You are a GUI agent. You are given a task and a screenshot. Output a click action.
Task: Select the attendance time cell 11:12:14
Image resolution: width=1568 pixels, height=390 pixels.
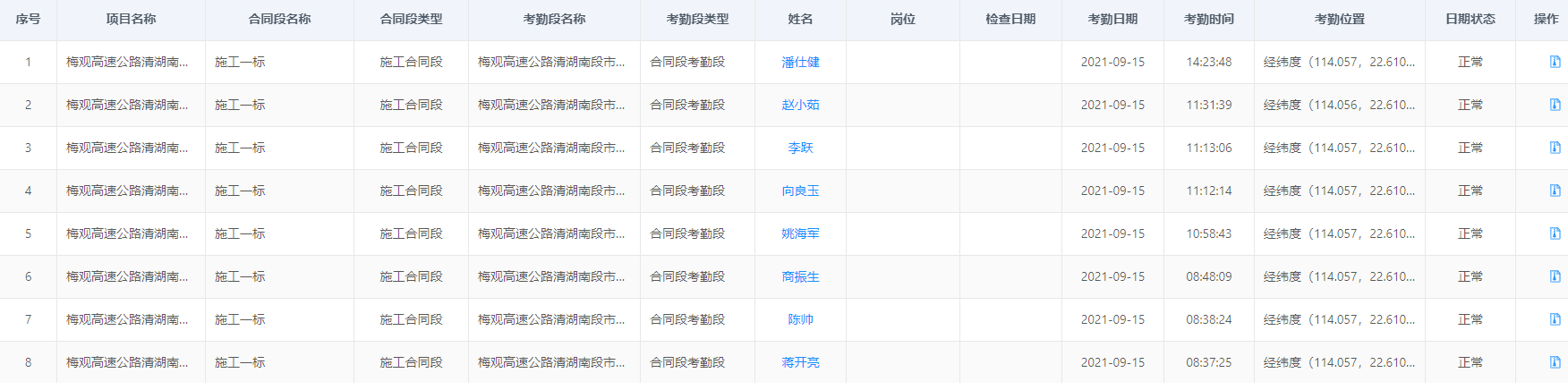[1208, 191]
